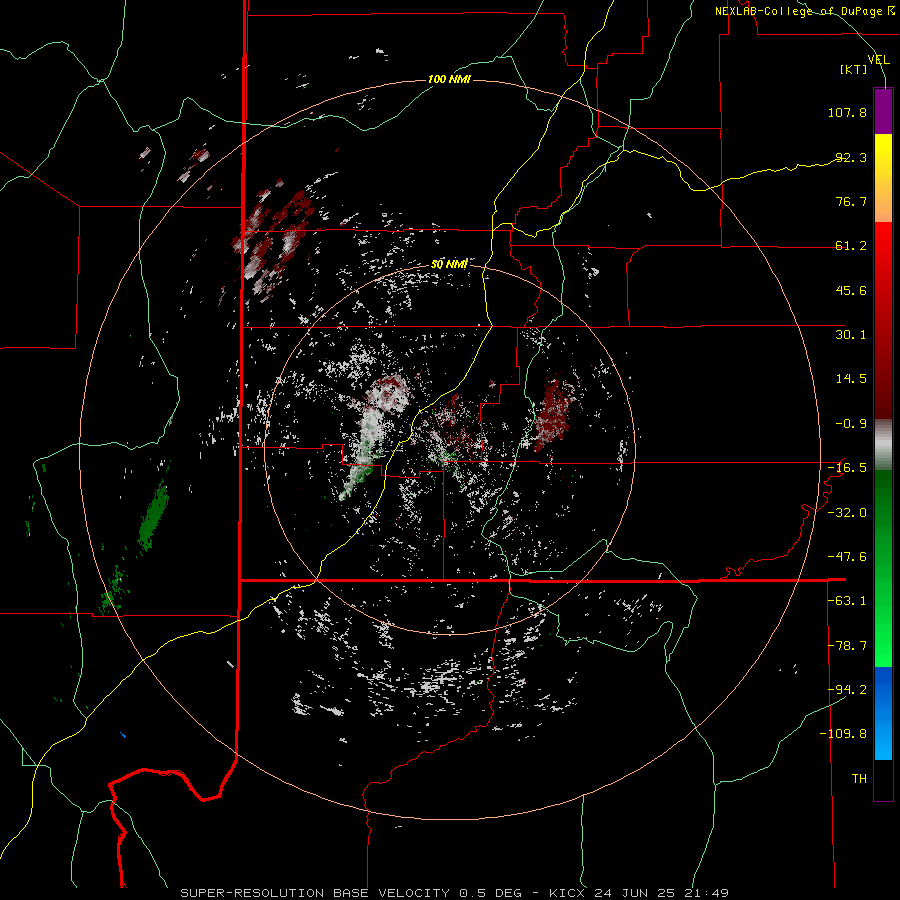The width and height of the screenshot is (900, 900).
Task: Click the NEXLAB-College of DuPage watermark text
Action: [x=804, y=11]
